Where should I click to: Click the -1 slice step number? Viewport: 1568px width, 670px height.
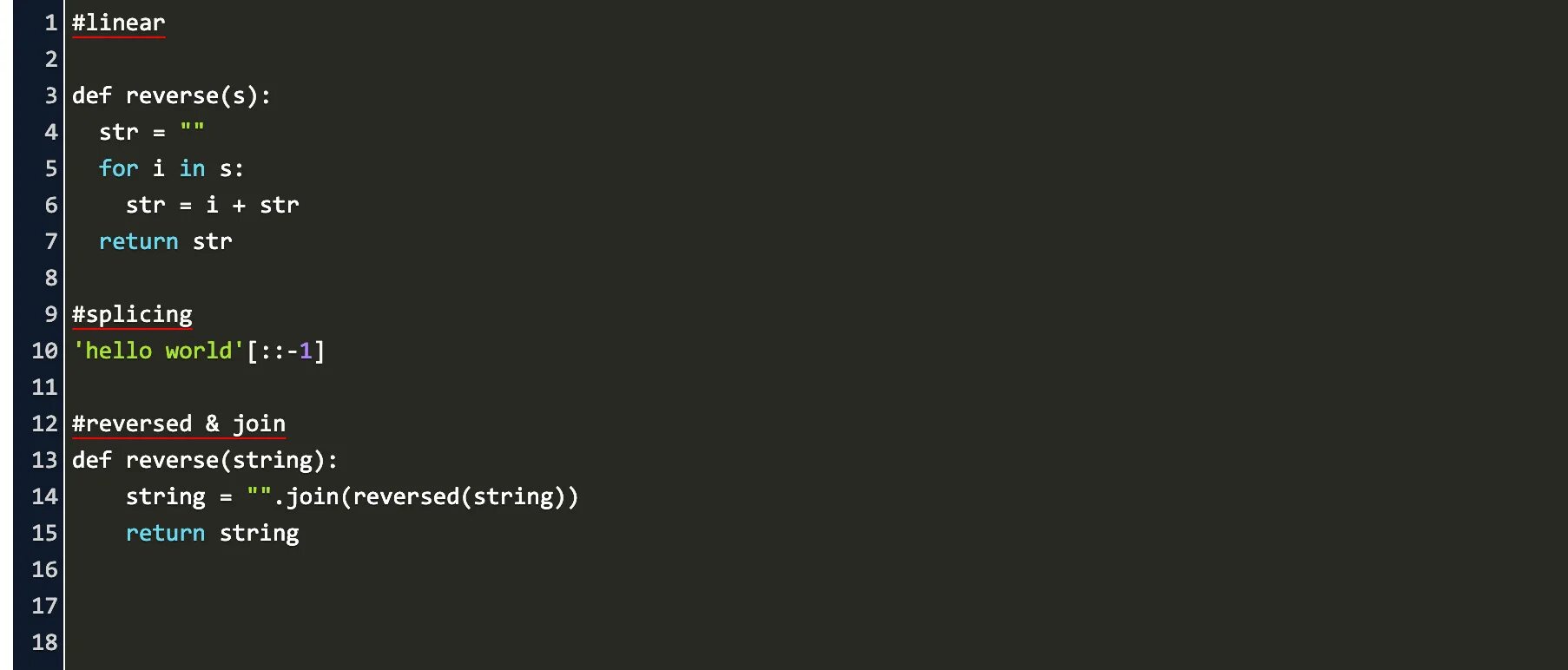(299, 351)
